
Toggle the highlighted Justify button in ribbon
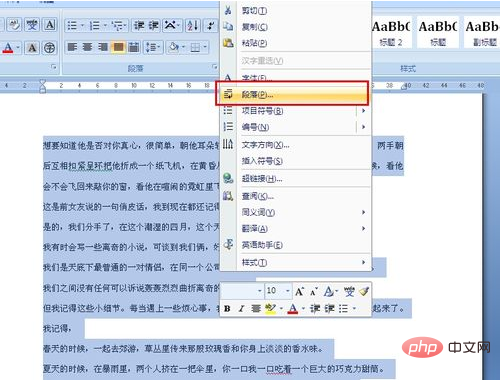[118, 47]
